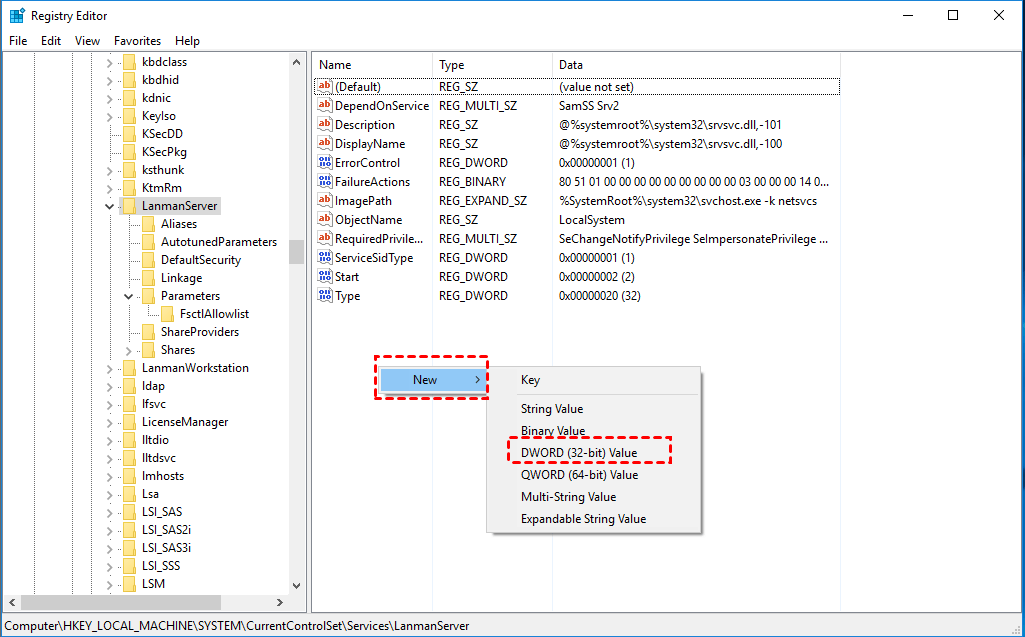Click the DWORD icon beside ErrorControl
1025x637 pixels.
coord(324,162)
